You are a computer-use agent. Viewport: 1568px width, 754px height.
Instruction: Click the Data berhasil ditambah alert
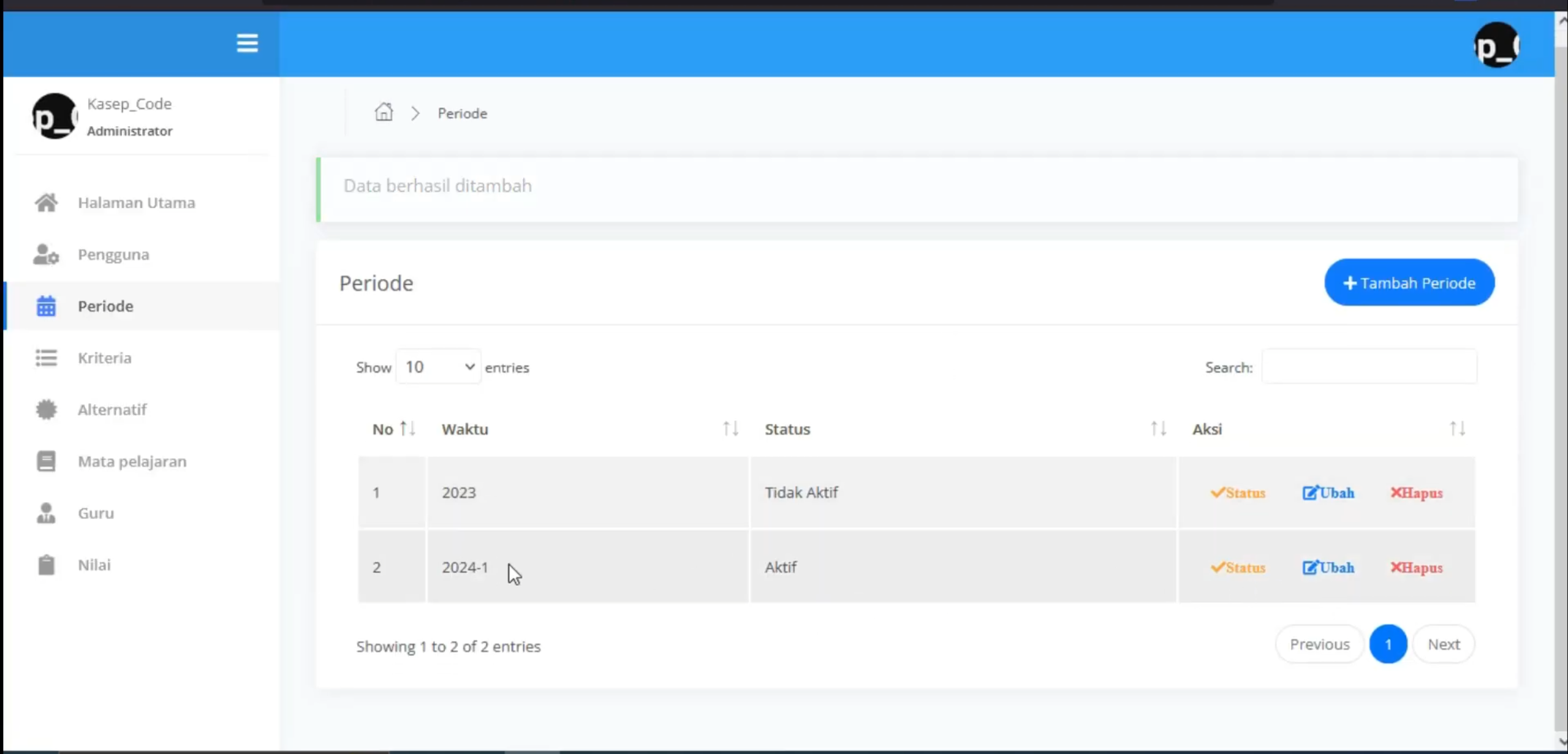tap(917, 189)
